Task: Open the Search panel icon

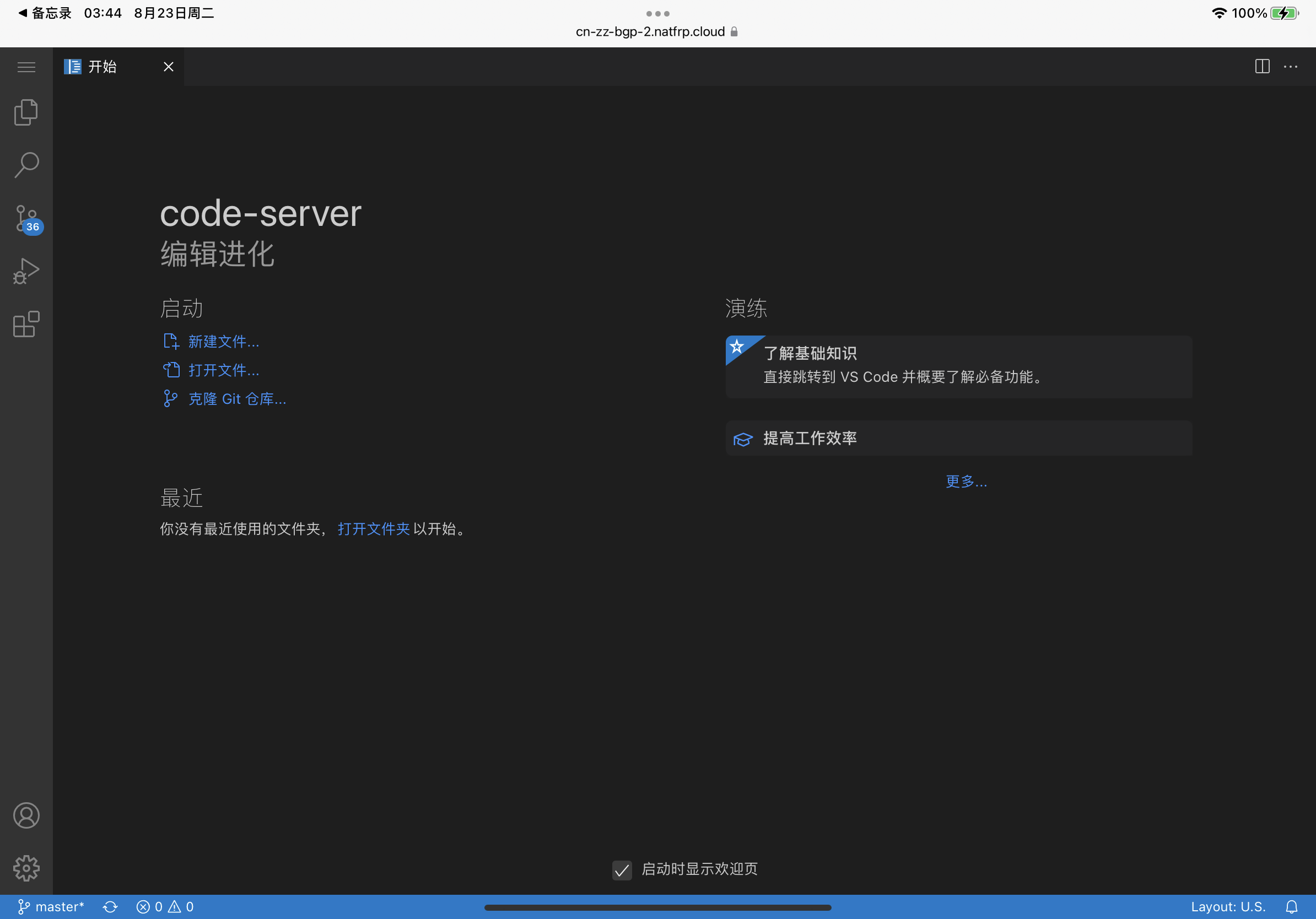Action: click(26, 165)
